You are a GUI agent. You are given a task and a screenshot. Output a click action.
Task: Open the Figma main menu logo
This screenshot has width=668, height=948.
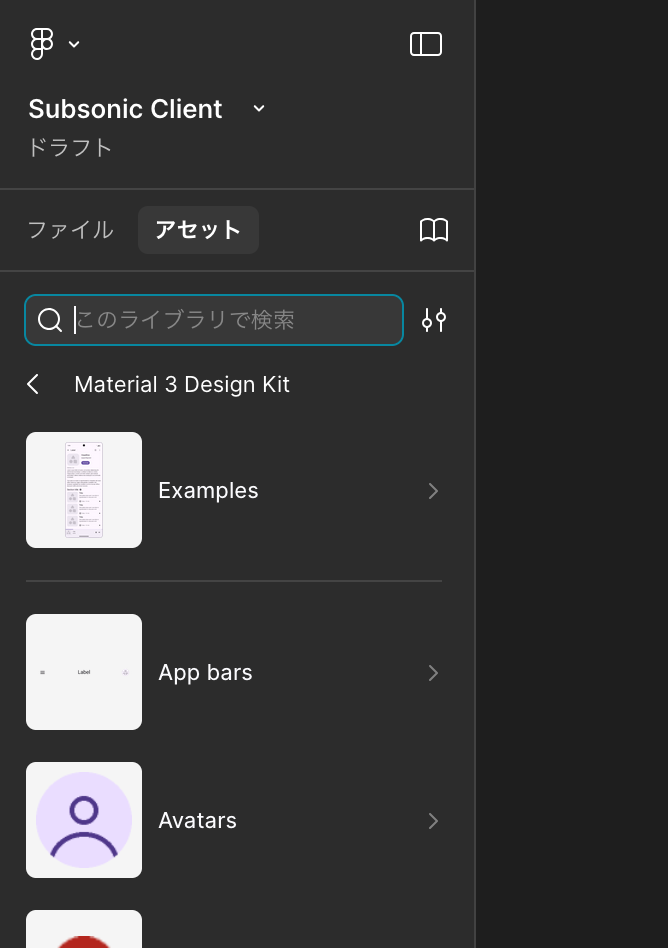(x=41, y=44)
